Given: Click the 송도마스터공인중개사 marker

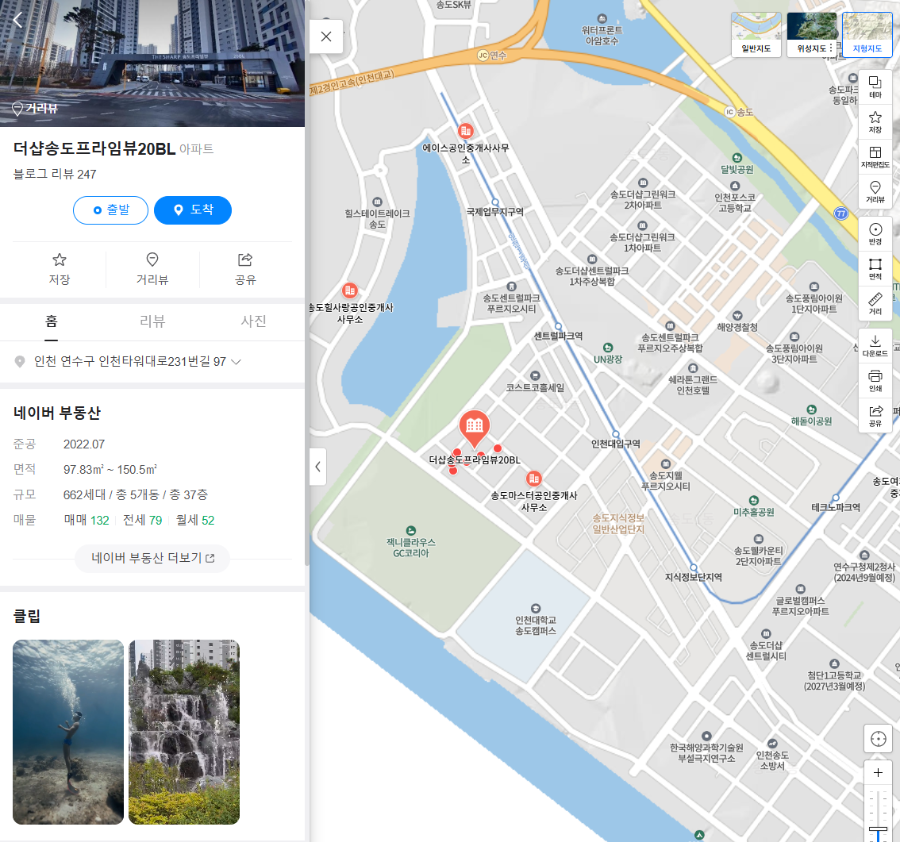Looking at the screenshot, I should [x=534, y=478].
